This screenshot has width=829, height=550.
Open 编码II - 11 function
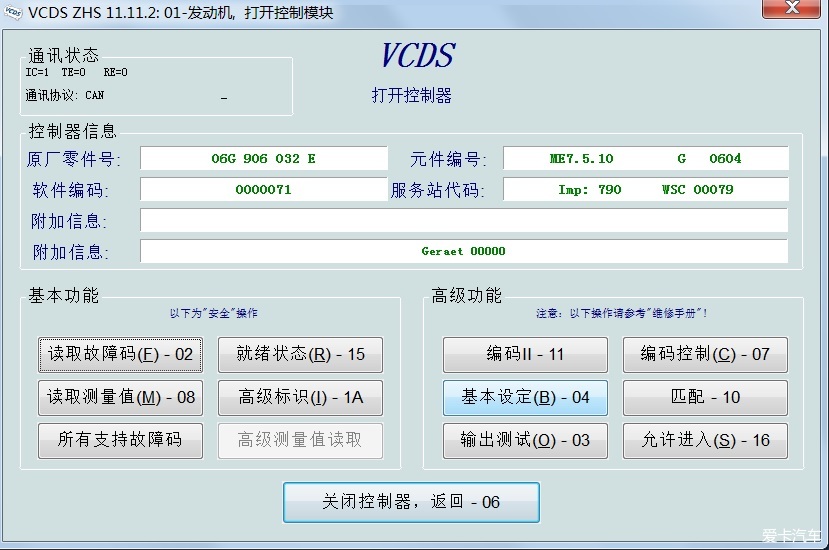tap(525, 354)
